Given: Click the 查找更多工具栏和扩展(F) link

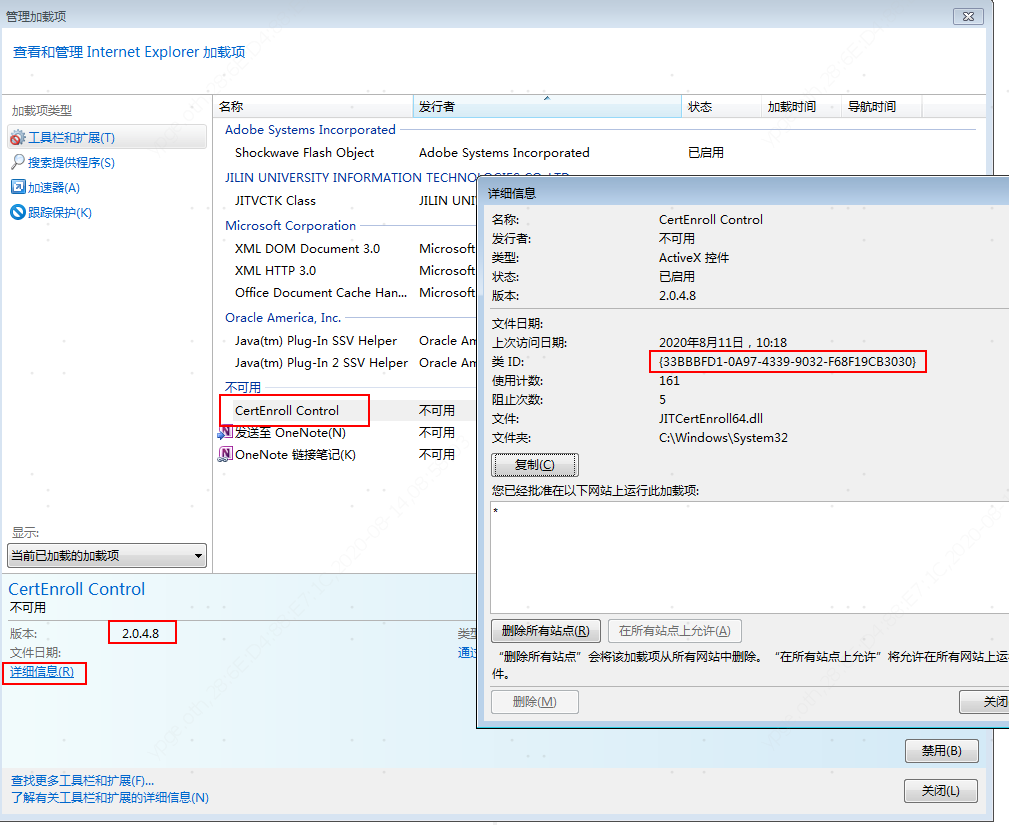Looking at the screenshot, I should [82, 781].
